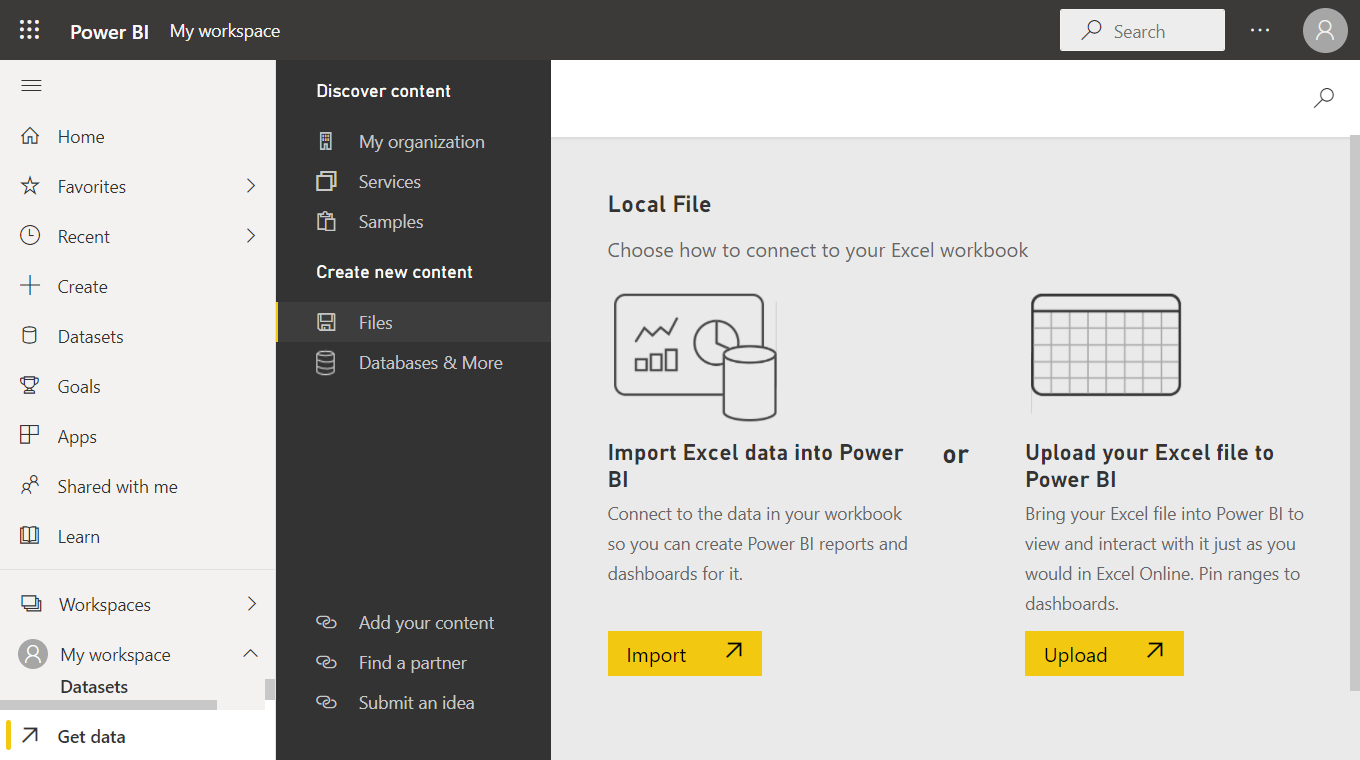
Task: Open the Submit an idea link
Action: [416, 702]
